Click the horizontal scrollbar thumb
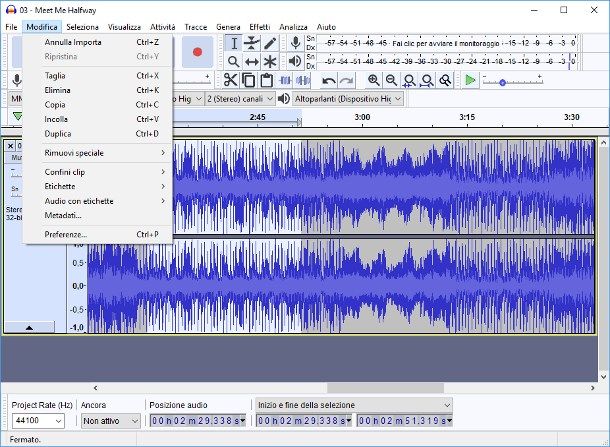Image resolution: width=610 pixels, height=447 pixels. coord(385,388)
